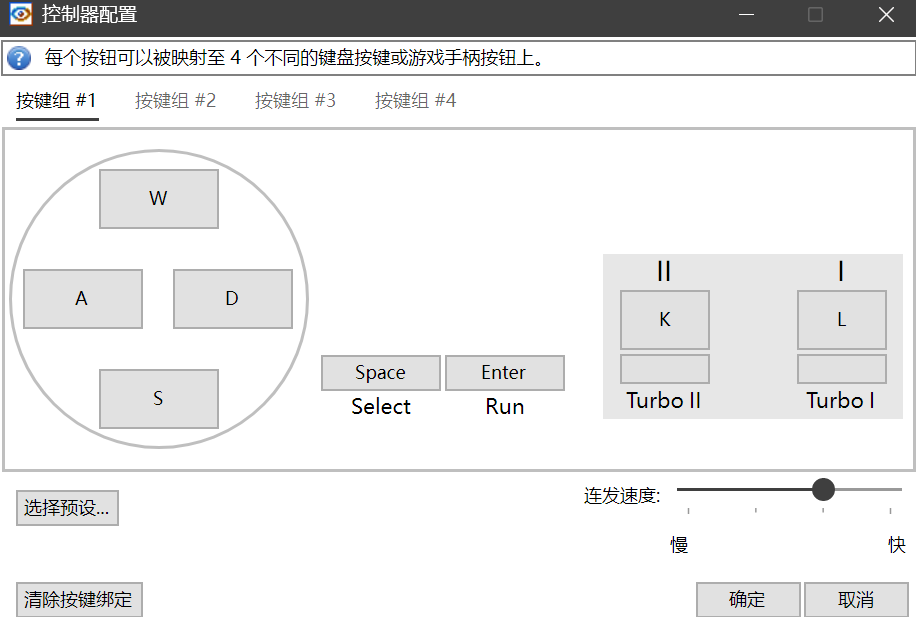
Task: Switch to the 按键组 #3 tab
Action: point(295,100)
